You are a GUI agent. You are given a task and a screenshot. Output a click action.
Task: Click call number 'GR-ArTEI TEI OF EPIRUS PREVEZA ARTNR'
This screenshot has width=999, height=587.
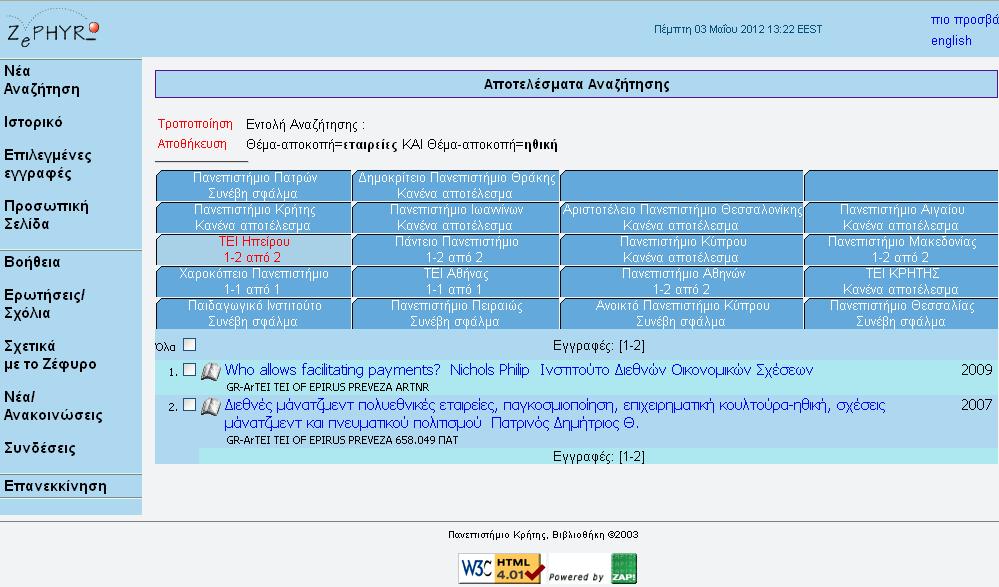click(327, 387)
